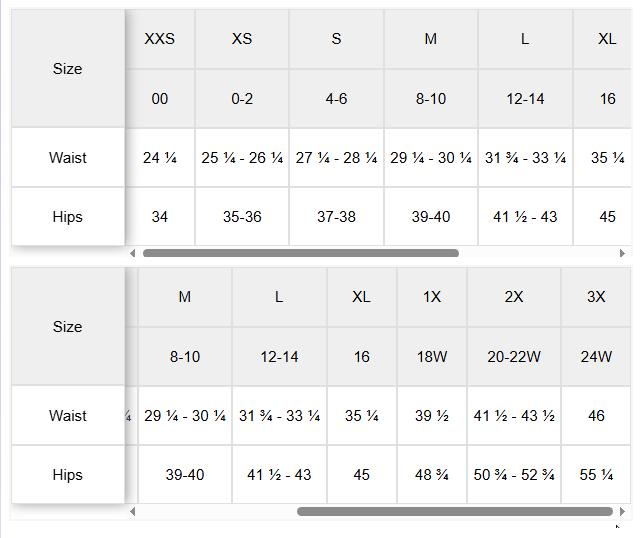
Task: Click the 20-22W numeric size cell
Action: 514,356
